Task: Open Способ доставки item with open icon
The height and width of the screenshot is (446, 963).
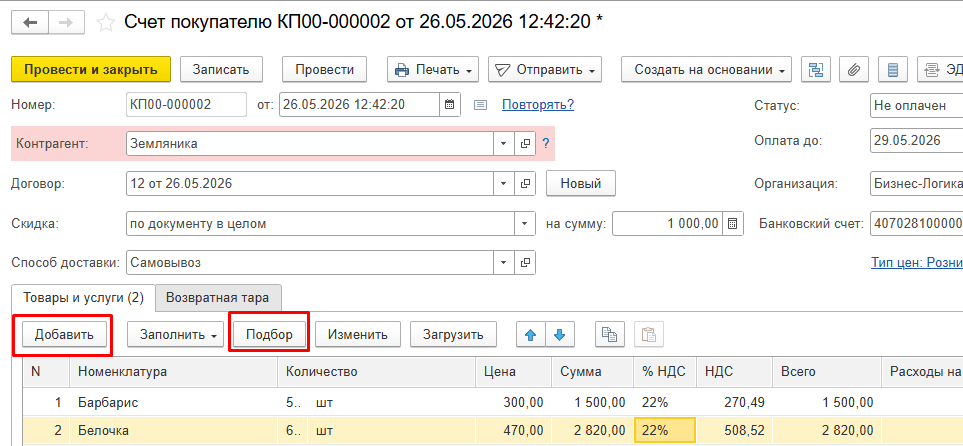Action: click(x=525, y=263)
